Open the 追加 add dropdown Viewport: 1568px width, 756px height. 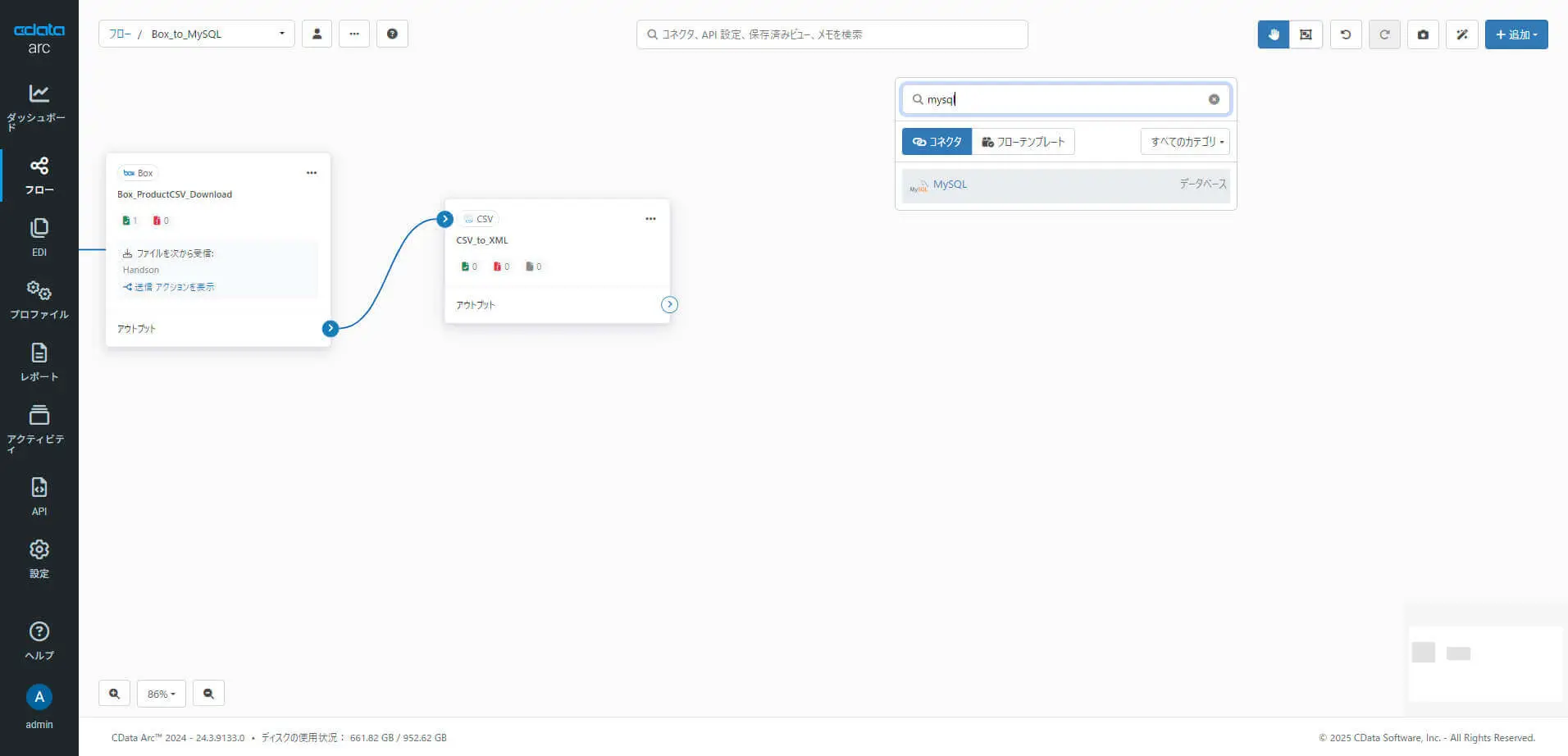[1516, 34]
